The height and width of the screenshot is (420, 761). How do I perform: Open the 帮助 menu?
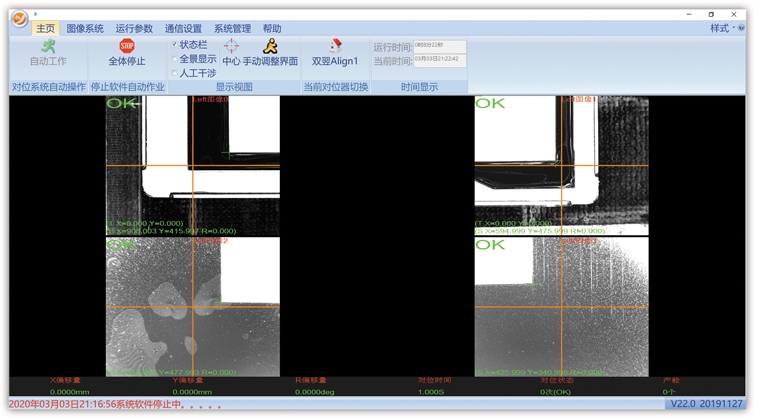point(272,29)
